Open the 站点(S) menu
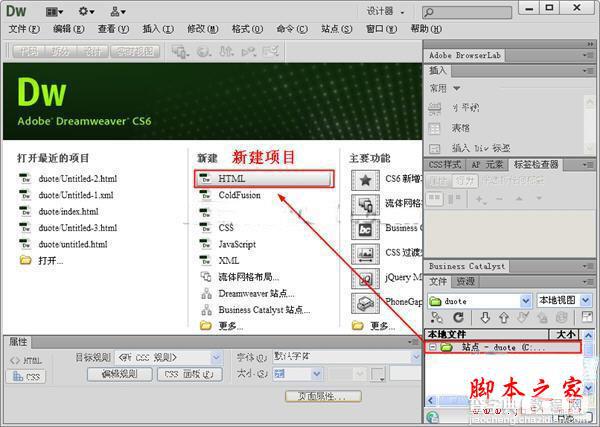 click(x=337, y=29)
